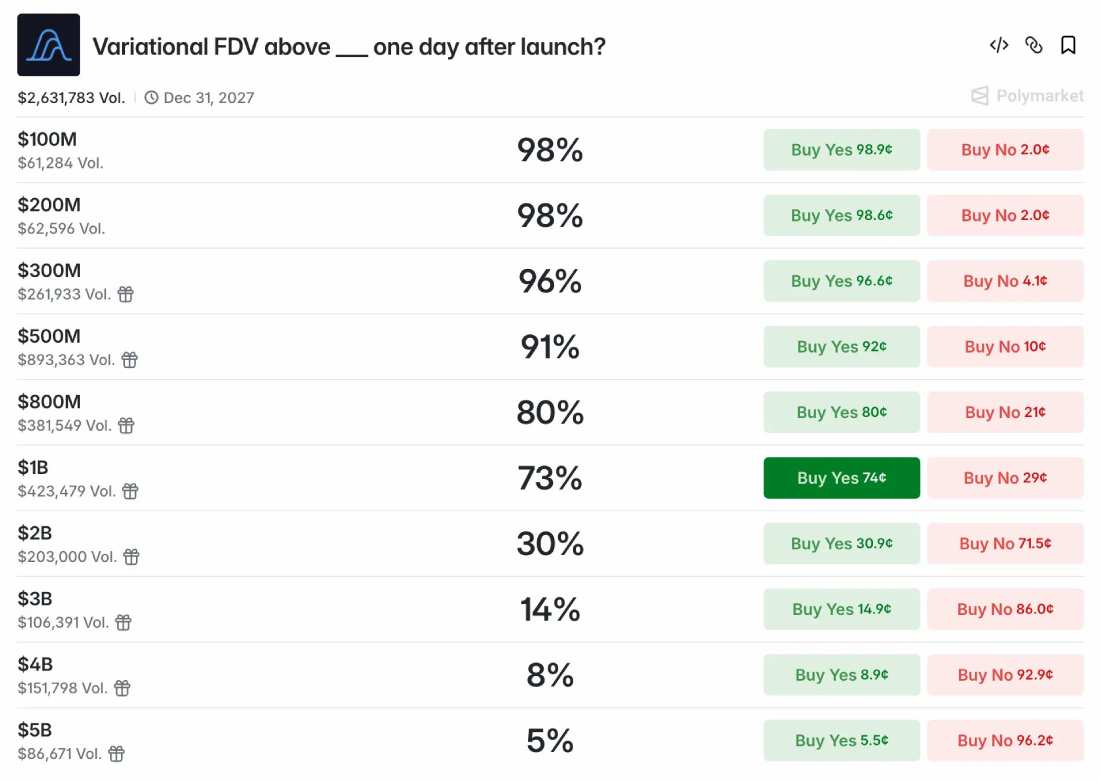Image resolution: width=1100 pixels, height=782 pixels.
Task: Buy Yes at 74¢ for $1B
Action: pyautogui.click(x=841, y=478)
